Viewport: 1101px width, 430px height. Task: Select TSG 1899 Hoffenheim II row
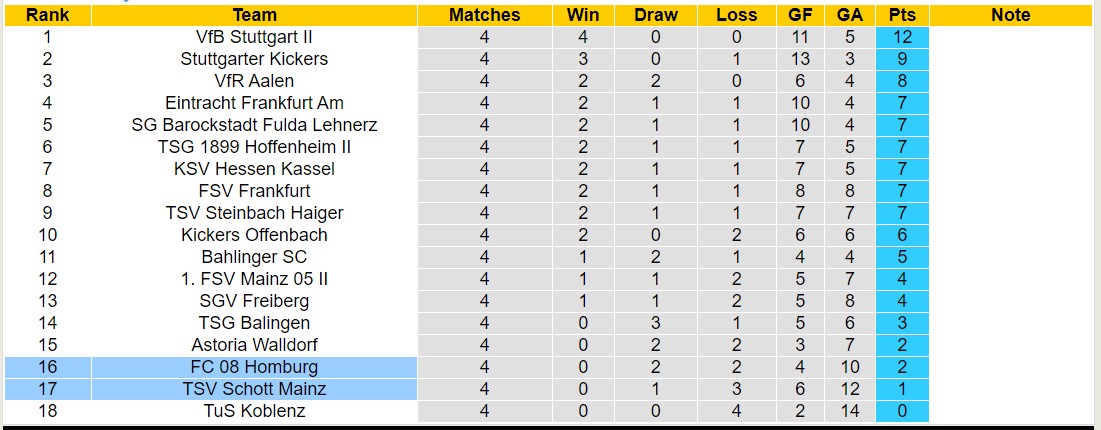[254, 147]
